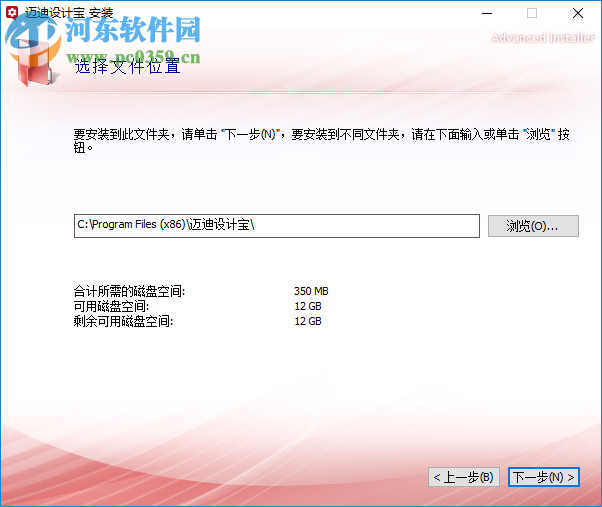This screenshot has height=507, width=602.
Task: Focus the install path input field
Action: [x=276, y=226]
